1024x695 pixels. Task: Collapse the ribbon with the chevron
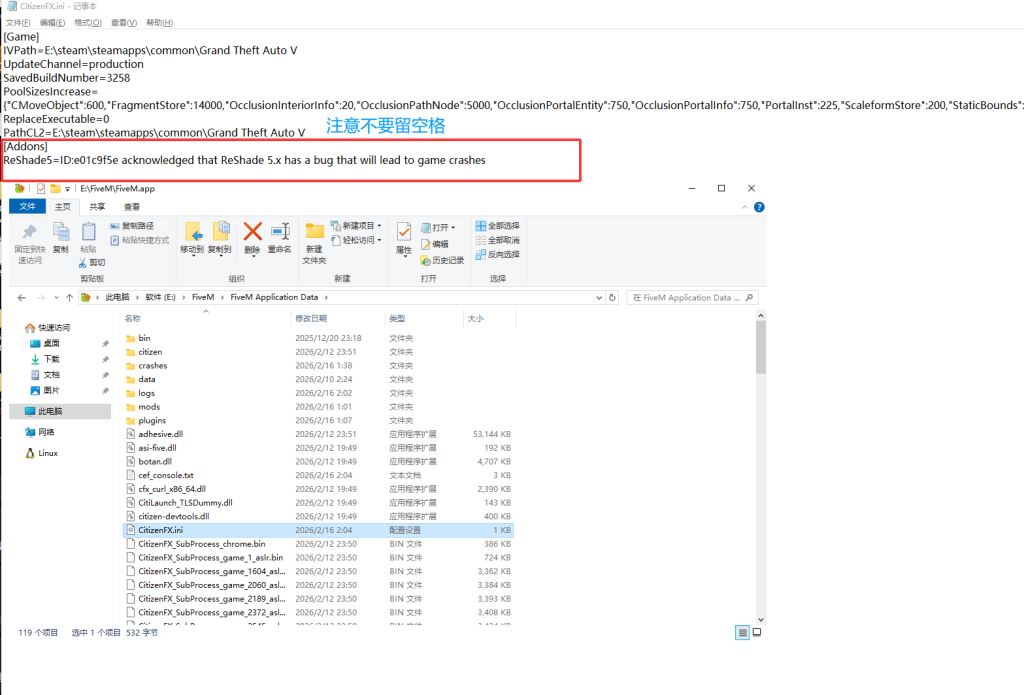[746, 206]
